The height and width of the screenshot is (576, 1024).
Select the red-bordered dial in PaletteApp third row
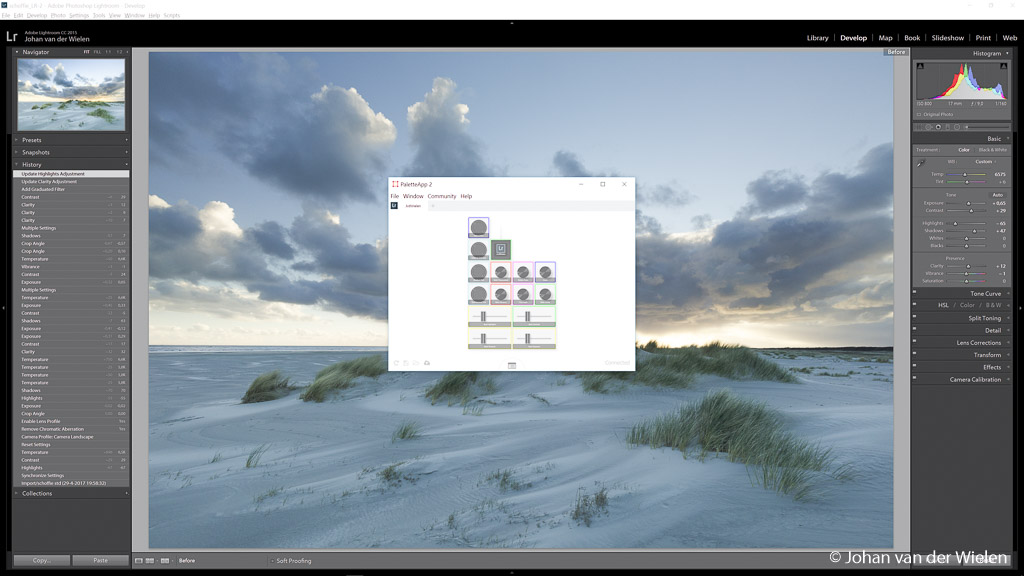(x=501, y=272)
